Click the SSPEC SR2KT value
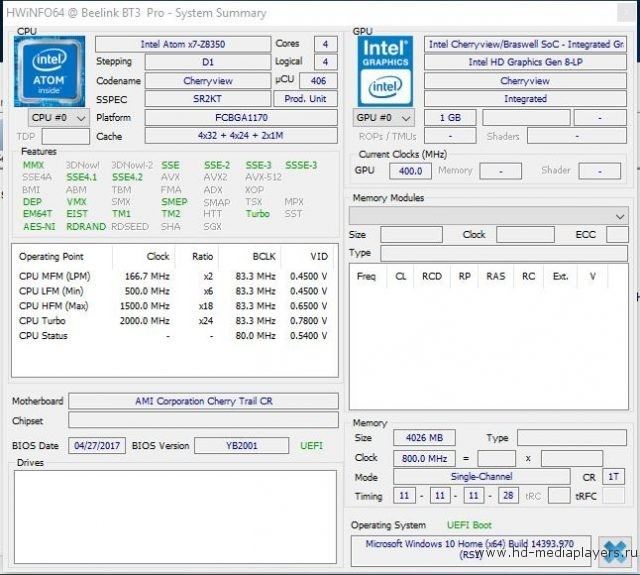 [x=208, y=99]
